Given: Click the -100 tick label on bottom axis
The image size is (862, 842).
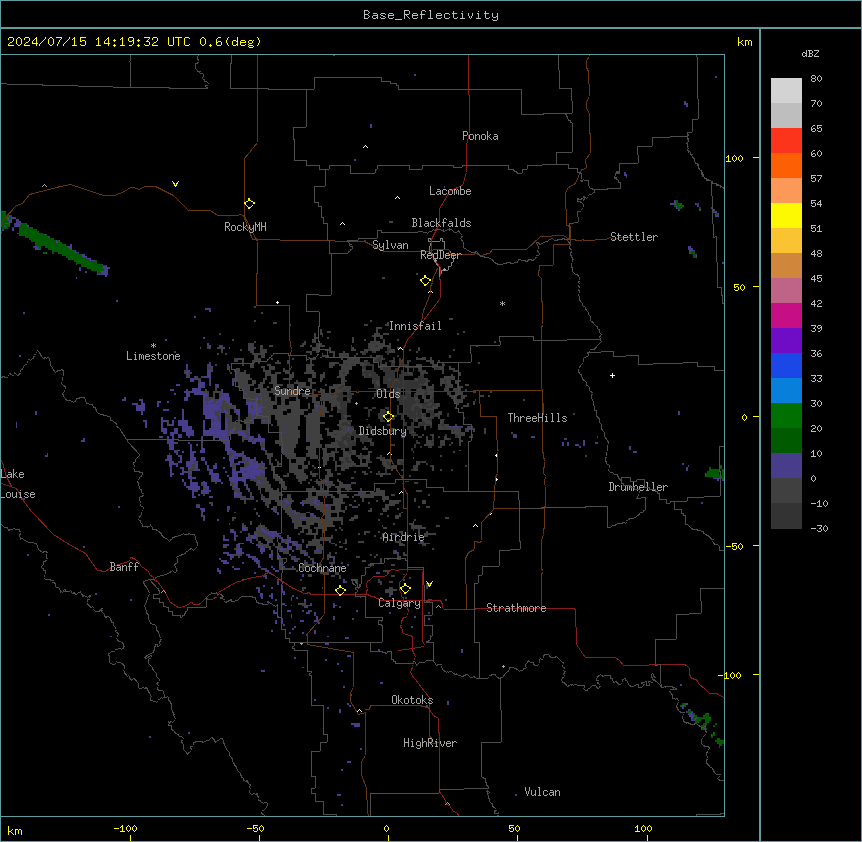Looking at the screenshot, I should 125,828.
